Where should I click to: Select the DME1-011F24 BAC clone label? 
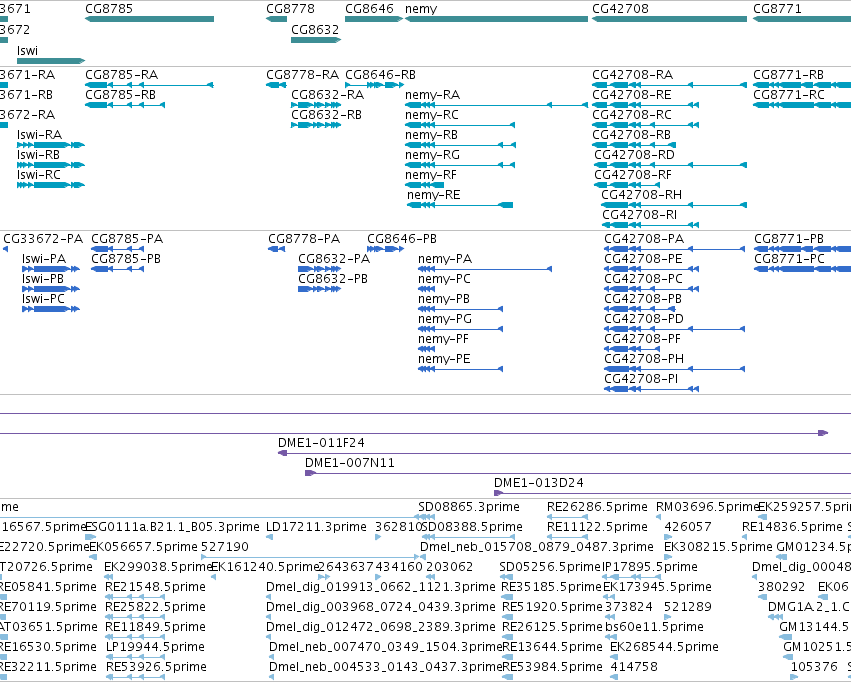pyautogui.click(x=321, y=443)
